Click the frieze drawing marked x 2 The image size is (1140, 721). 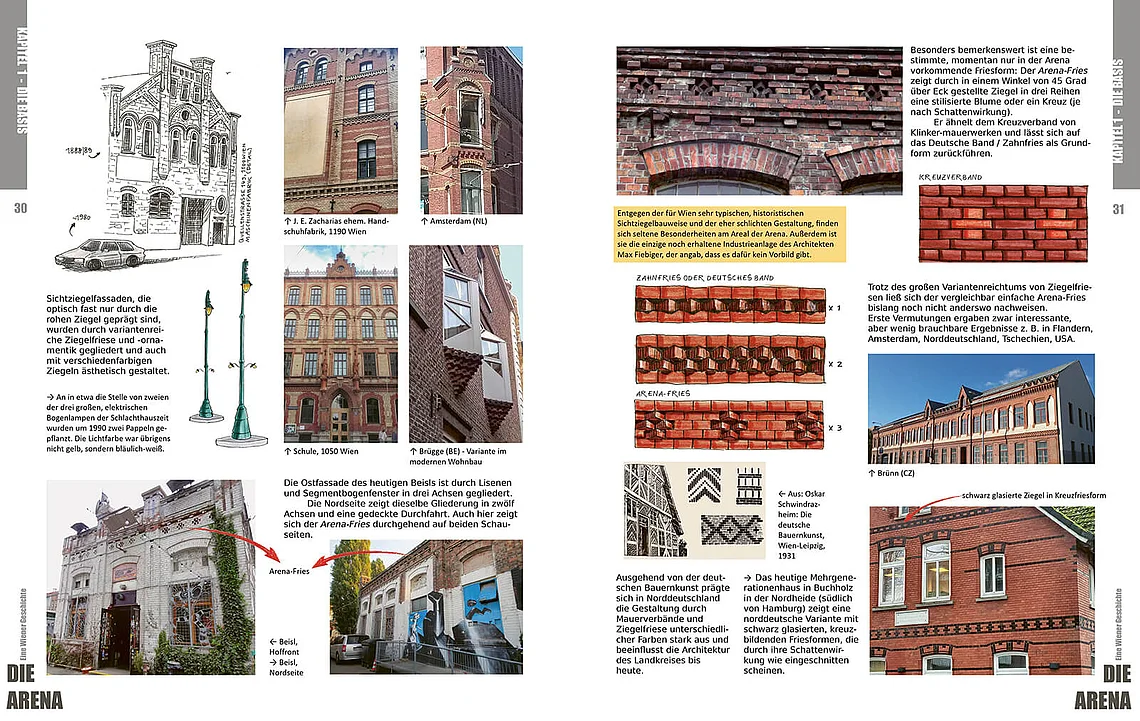point(730,358)
